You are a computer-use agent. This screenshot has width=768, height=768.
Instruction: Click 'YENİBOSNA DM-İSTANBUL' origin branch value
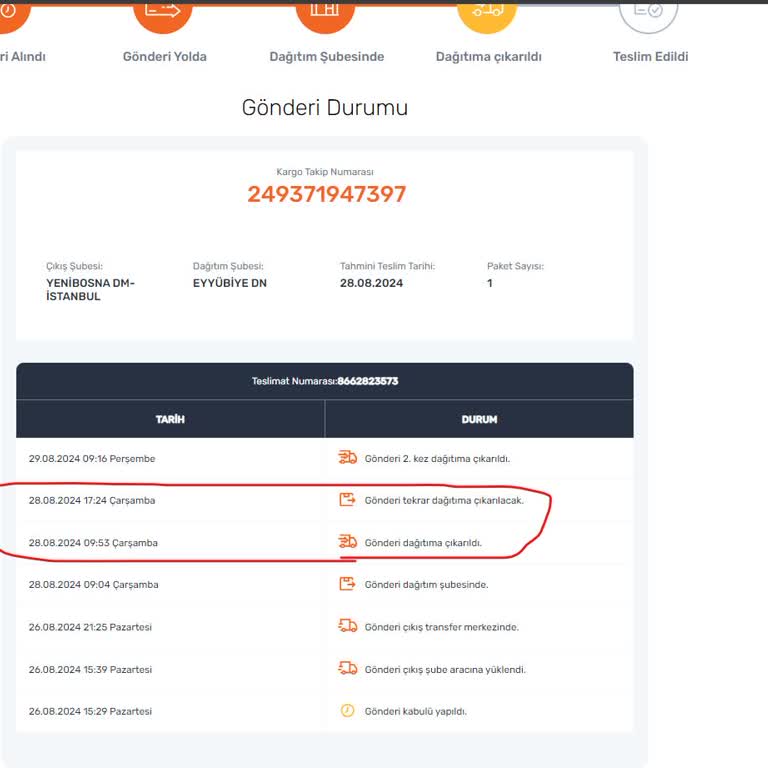[x=90, y=289]
